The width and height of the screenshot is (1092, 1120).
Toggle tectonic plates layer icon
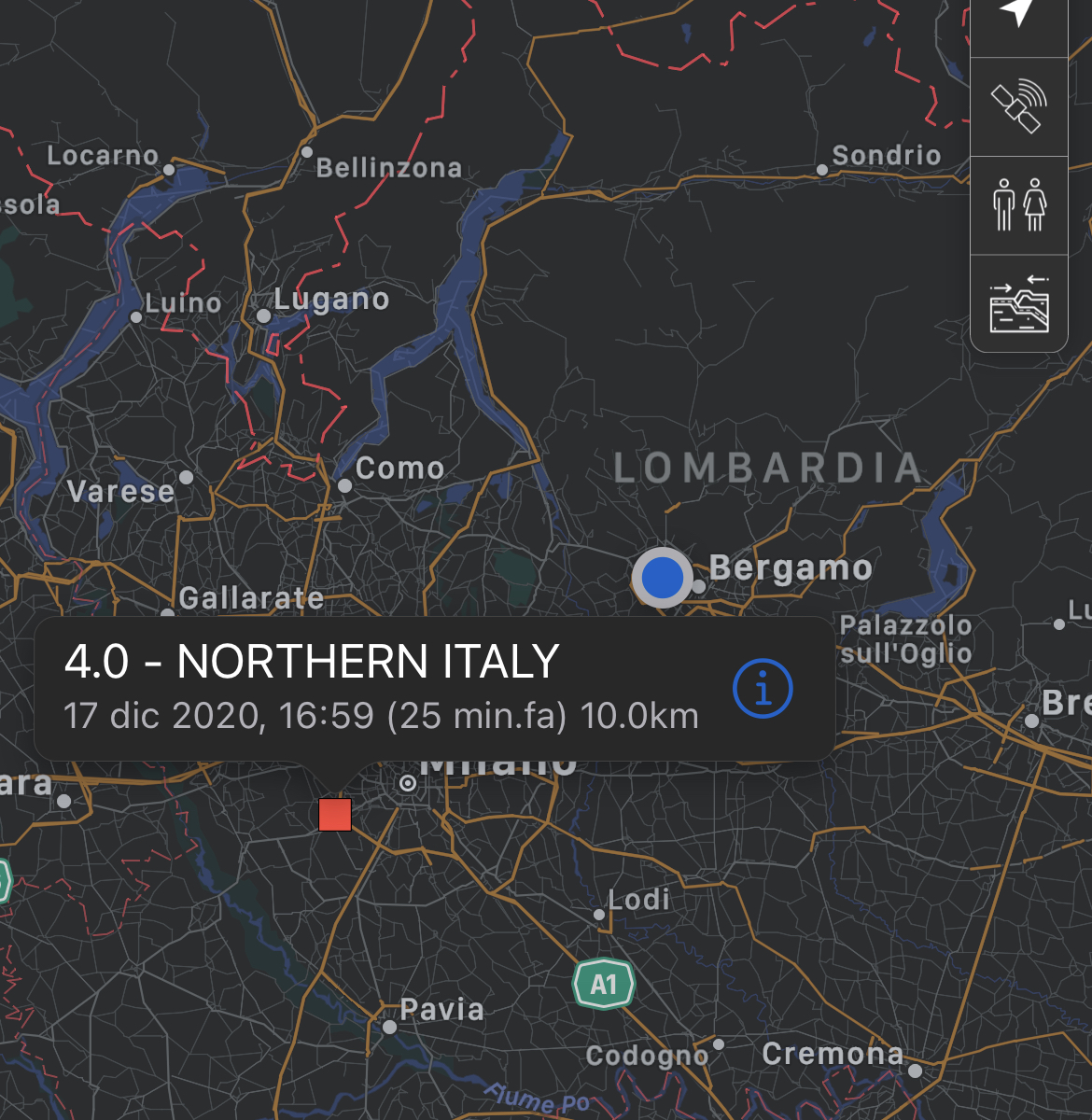(x=1019, y=303)
